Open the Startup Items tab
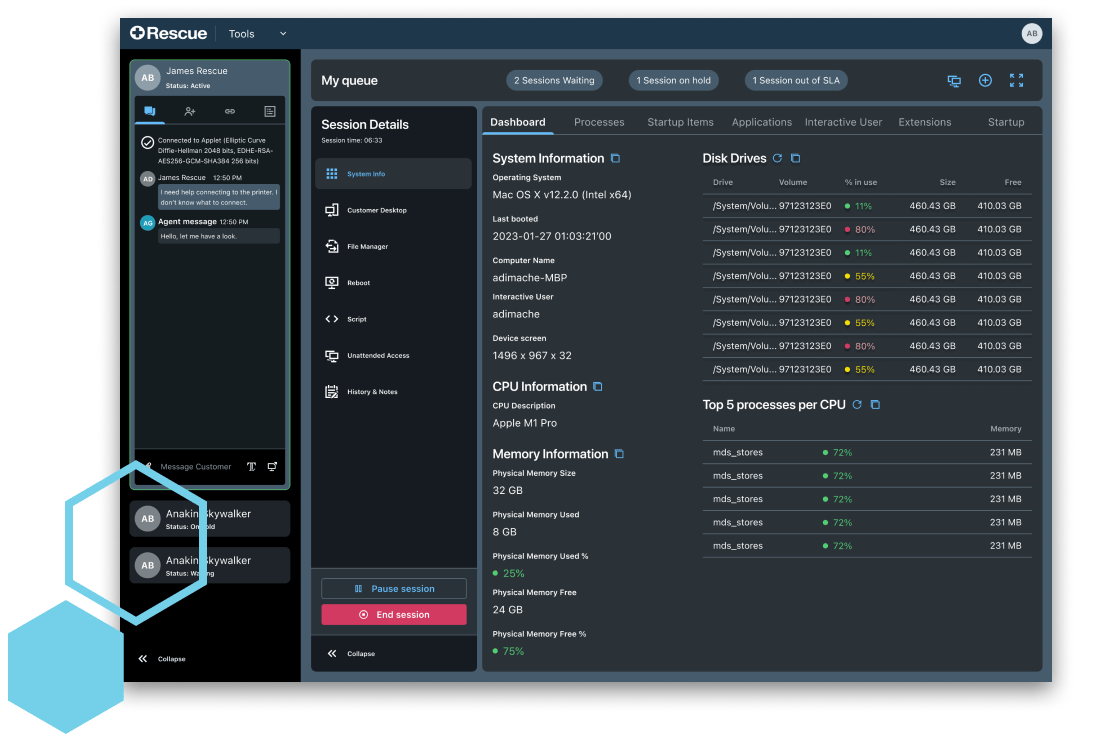 click(680, 122)
